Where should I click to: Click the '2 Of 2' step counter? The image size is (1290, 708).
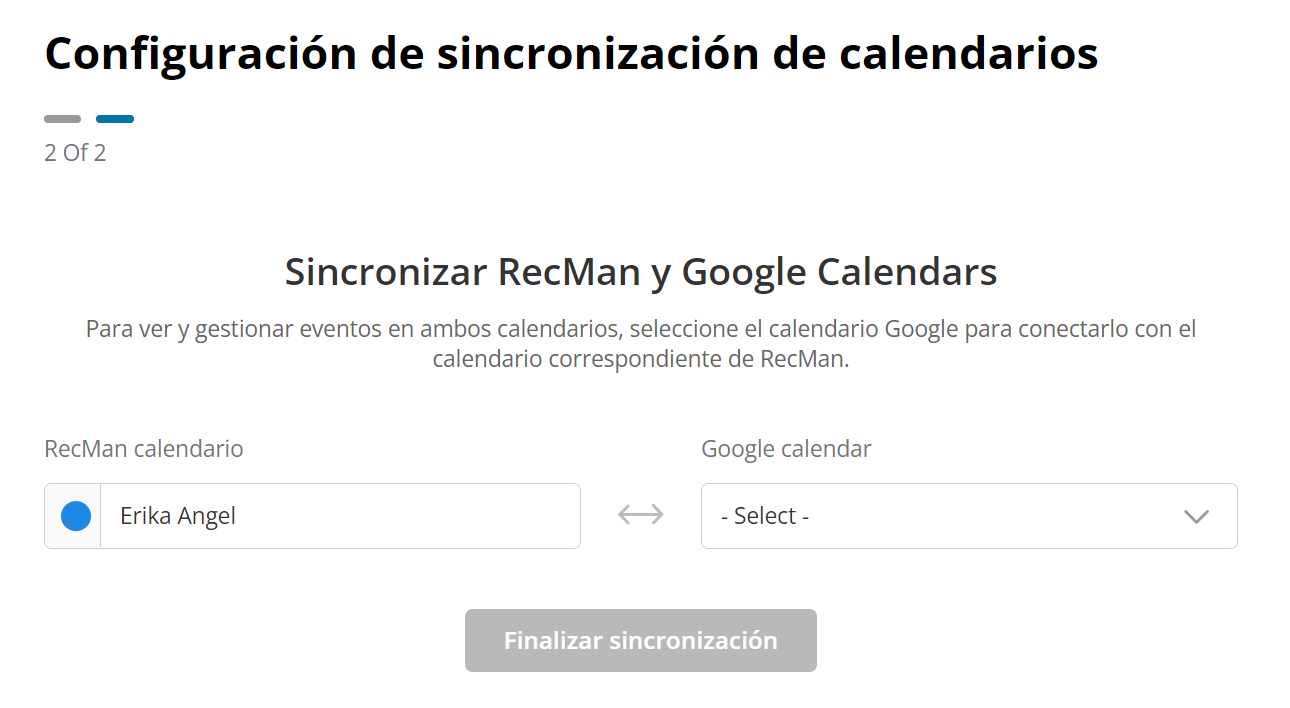tap(75, 153)
